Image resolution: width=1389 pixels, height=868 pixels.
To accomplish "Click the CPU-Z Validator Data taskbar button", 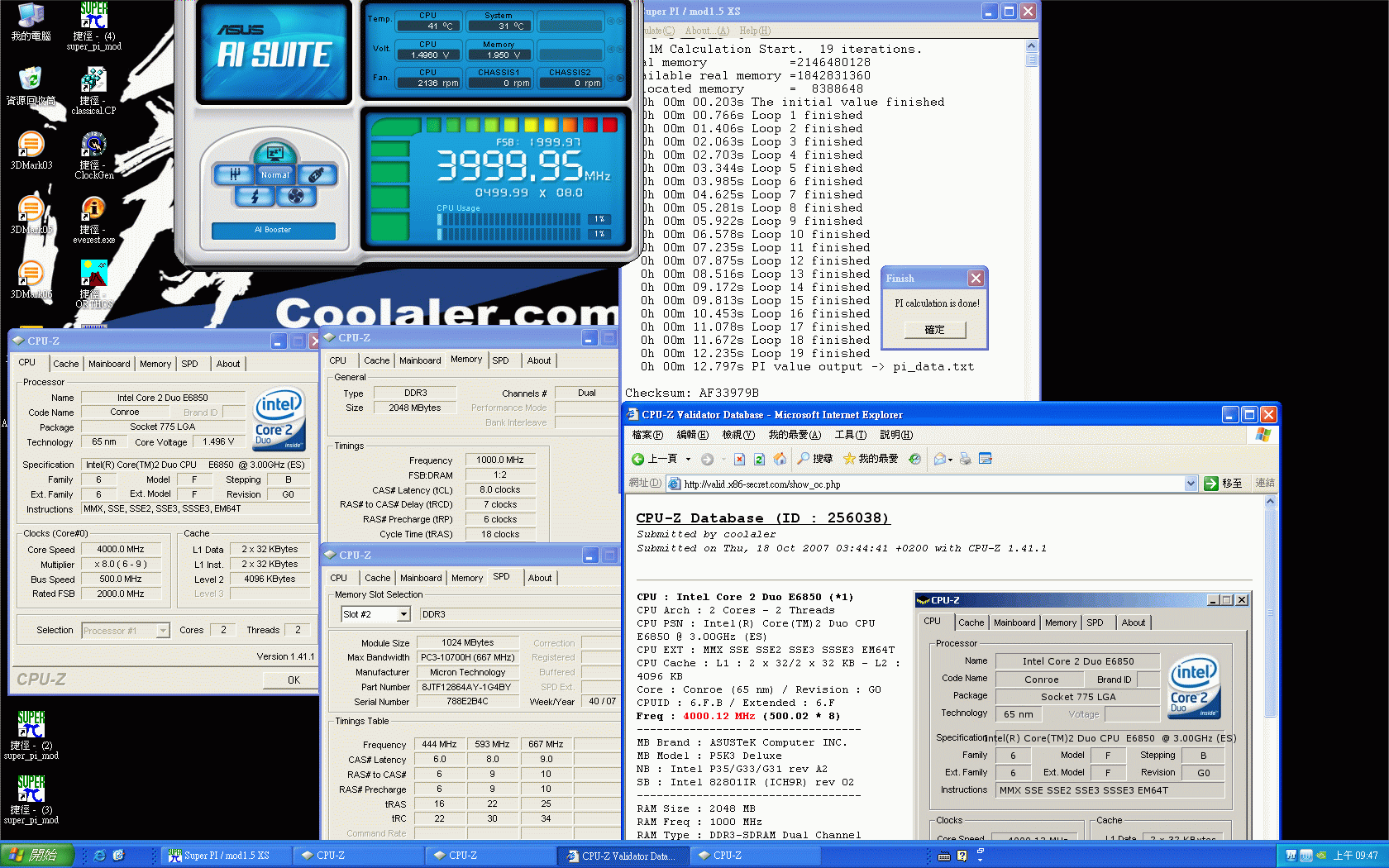I will (623, 856).
